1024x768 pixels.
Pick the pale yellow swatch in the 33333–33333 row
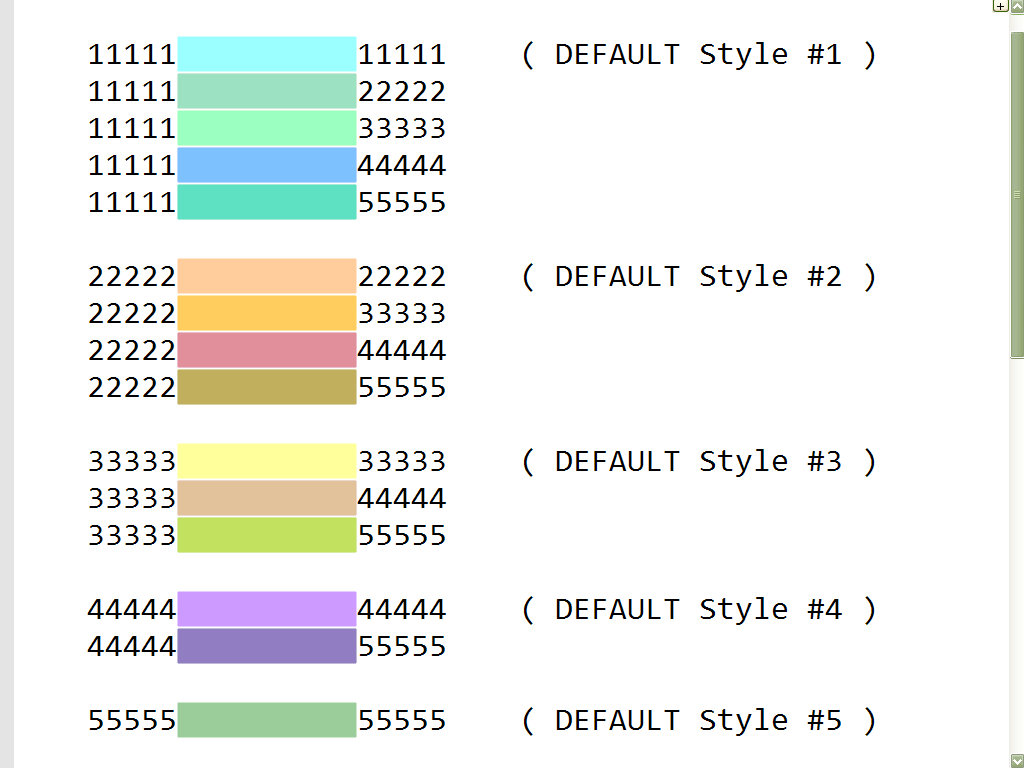(267, 461)
